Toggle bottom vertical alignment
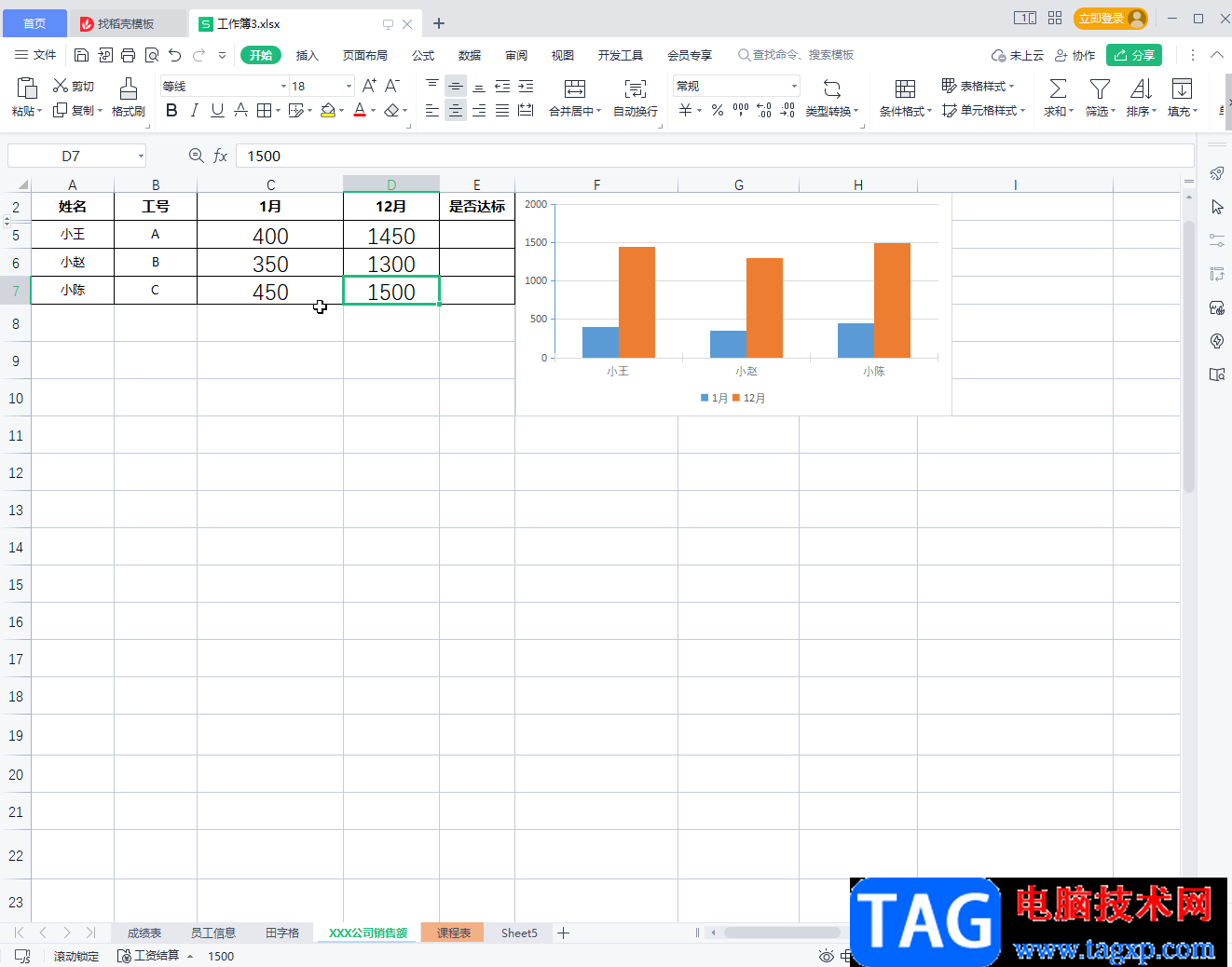1232x967 pixels. pos(479,86)
